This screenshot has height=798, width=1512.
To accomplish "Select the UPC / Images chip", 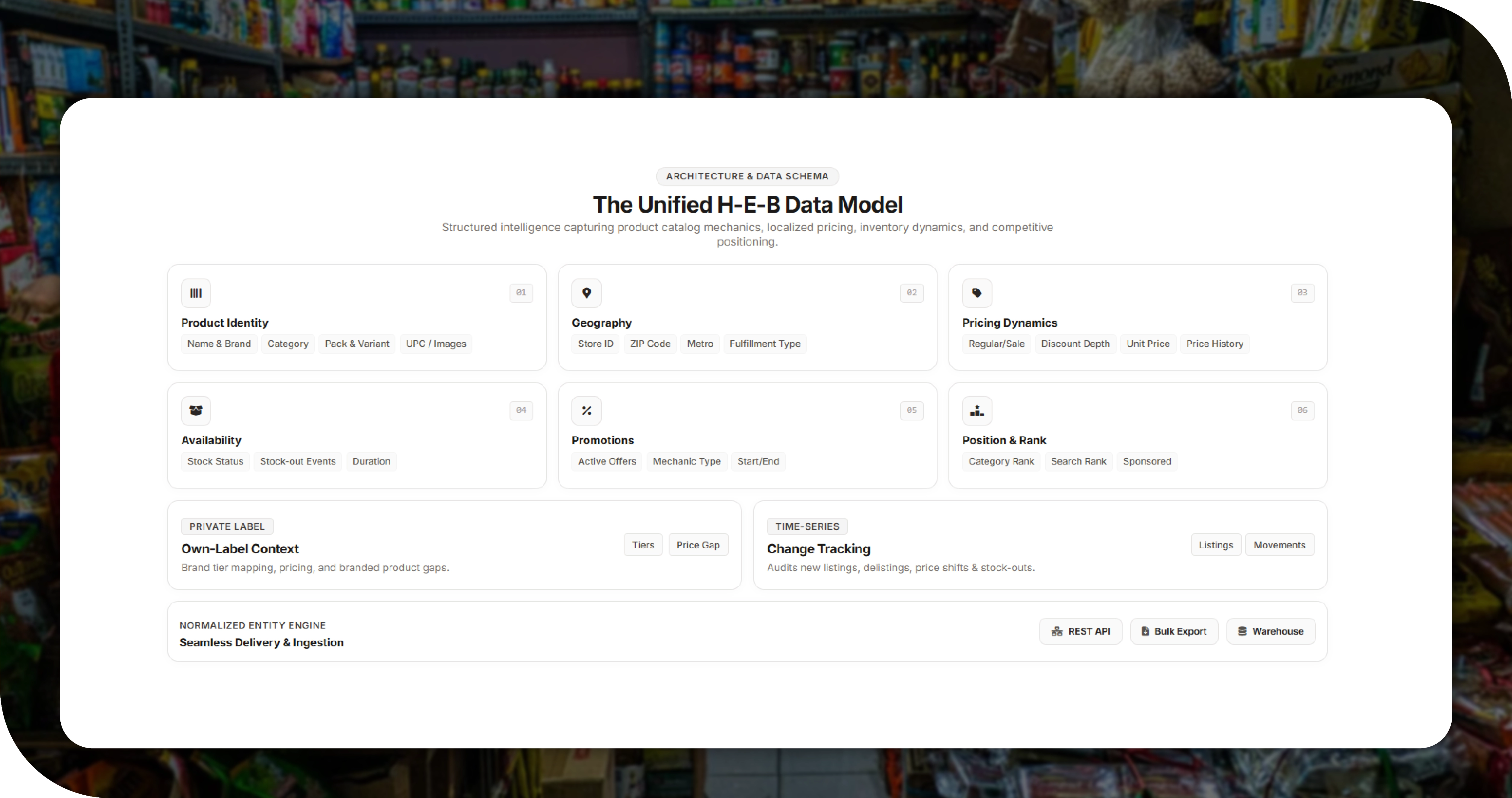I will [x=436, y=344].
